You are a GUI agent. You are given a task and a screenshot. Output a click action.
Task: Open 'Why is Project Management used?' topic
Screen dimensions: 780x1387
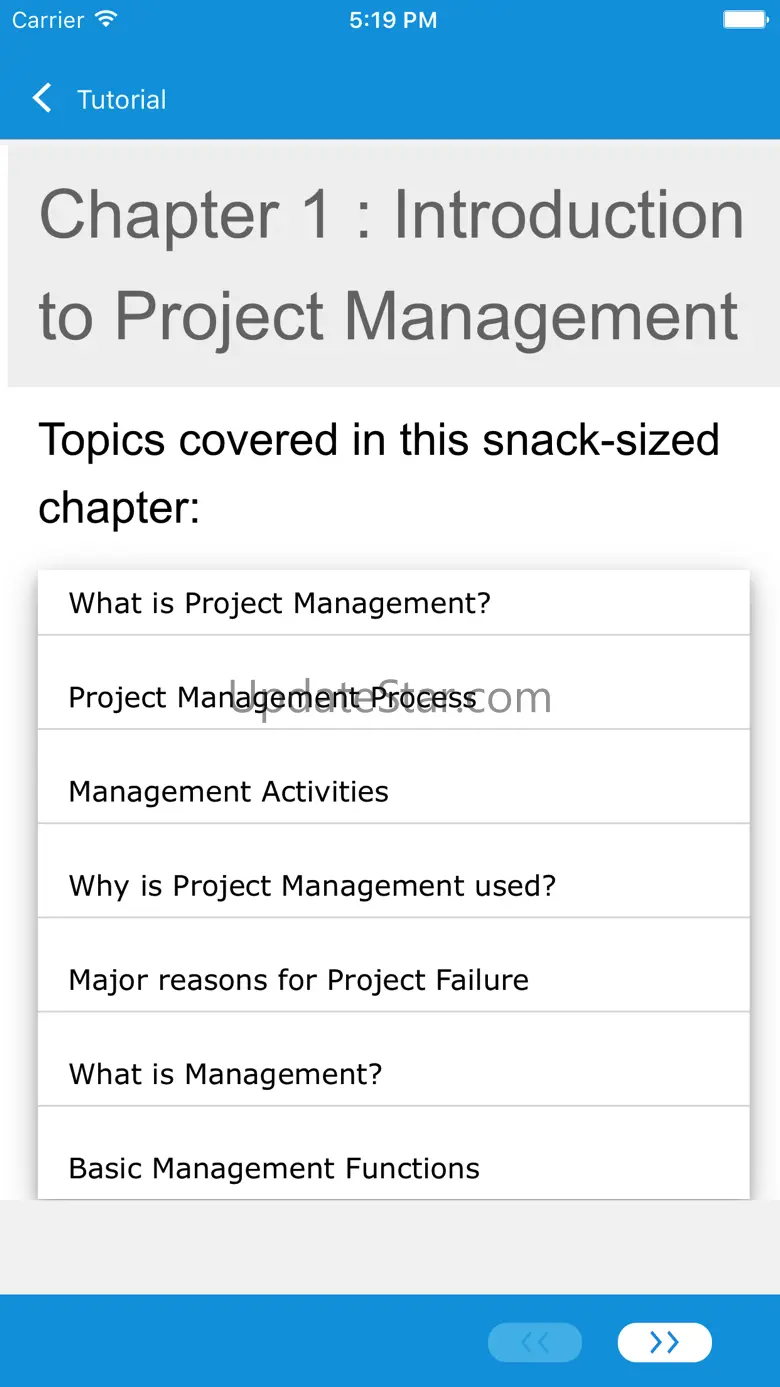pos(312,885)
